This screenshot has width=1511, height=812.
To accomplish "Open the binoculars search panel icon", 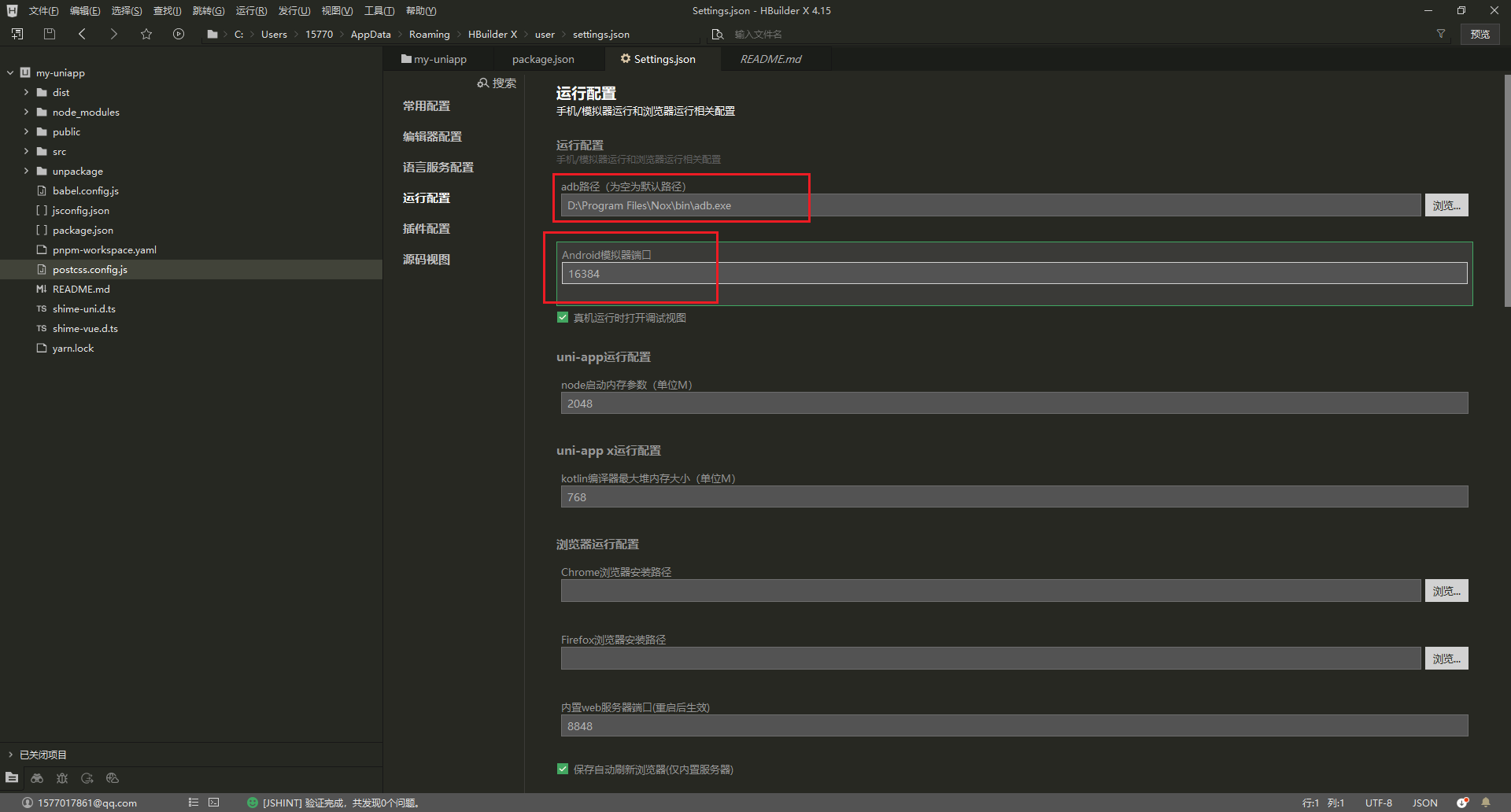I will click(x=37, y=778).
